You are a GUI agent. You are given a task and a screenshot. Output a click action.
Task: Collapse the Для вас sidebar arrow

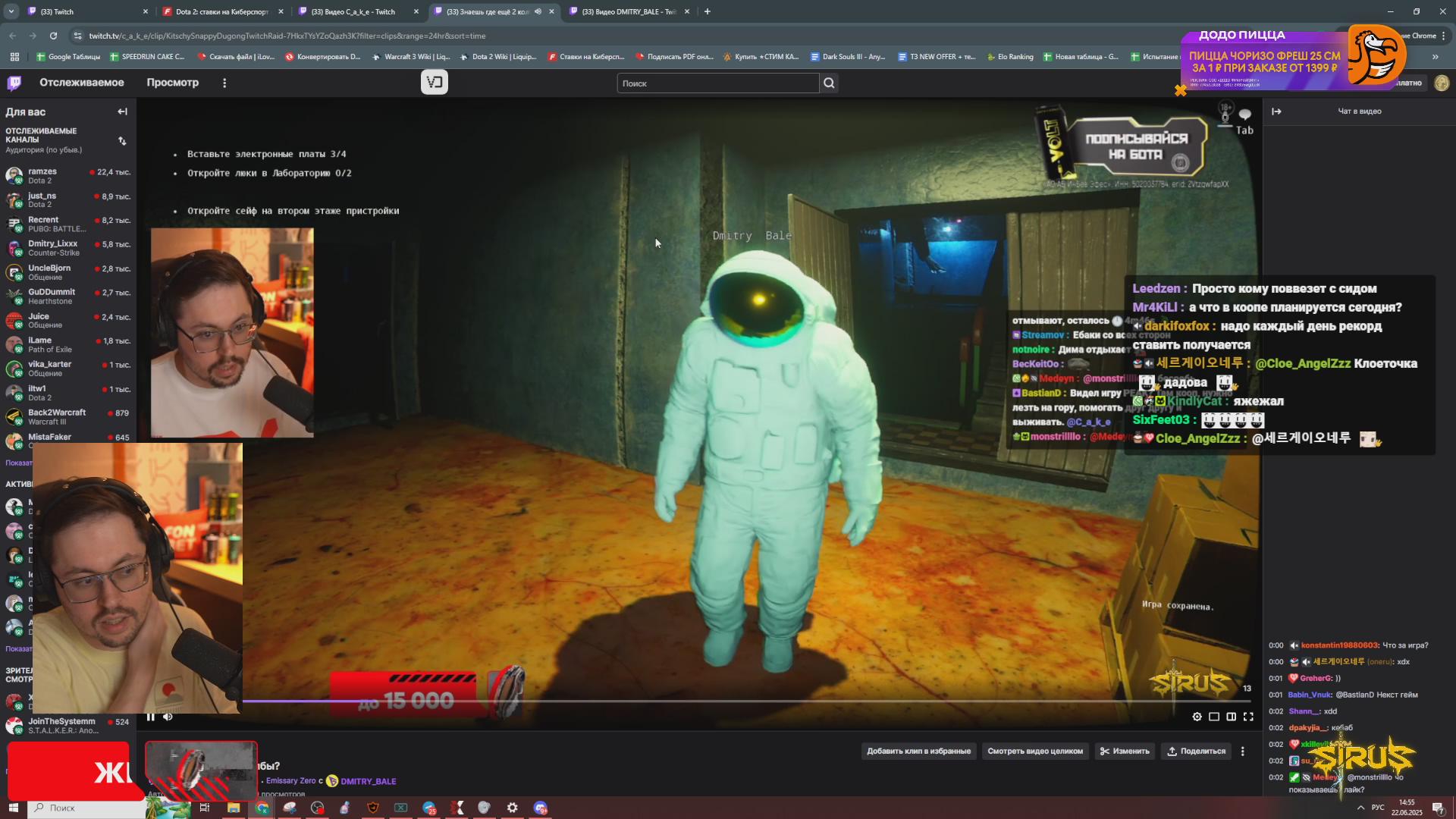[122, 111]
